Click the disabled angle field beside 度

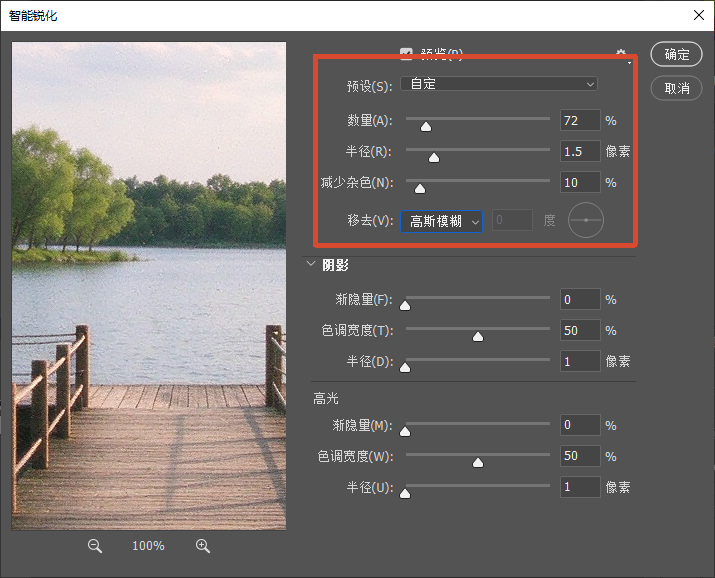pyautogui.click(x=513, y=220)
